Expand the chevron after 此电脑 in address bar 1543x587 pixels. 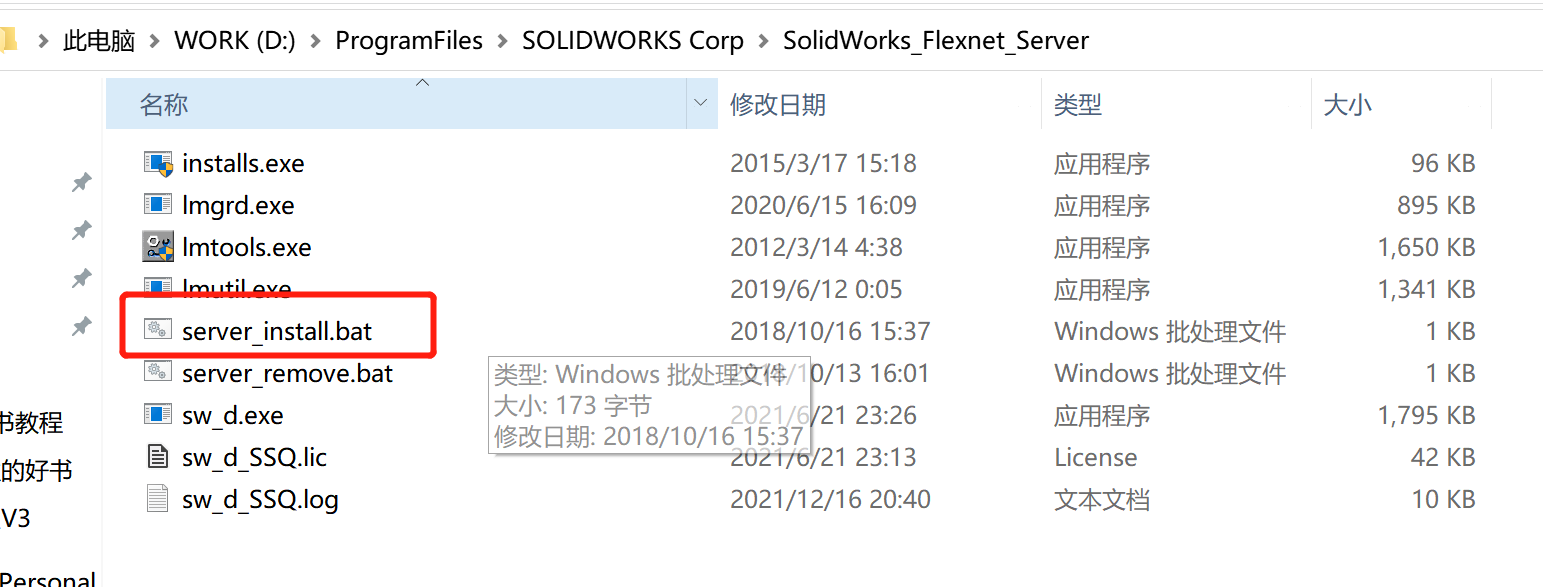click(154, 41)
